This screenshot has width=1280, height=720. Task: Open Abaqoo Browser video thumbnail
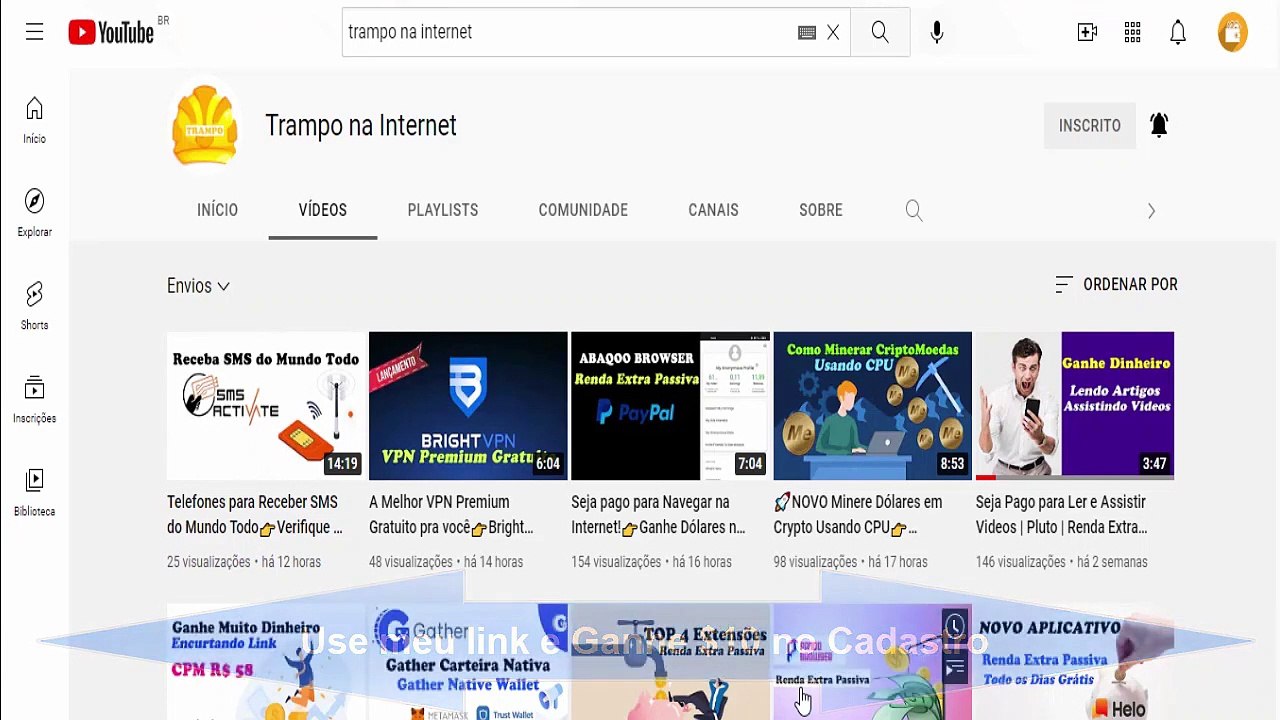[670, 406]
